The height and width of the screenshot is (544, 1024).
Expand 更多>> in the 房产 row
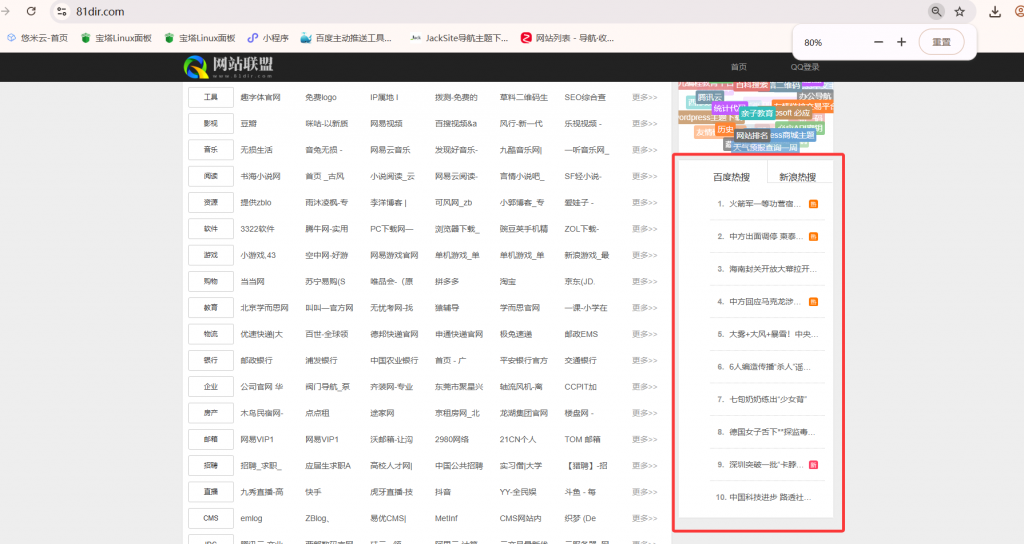644,413
